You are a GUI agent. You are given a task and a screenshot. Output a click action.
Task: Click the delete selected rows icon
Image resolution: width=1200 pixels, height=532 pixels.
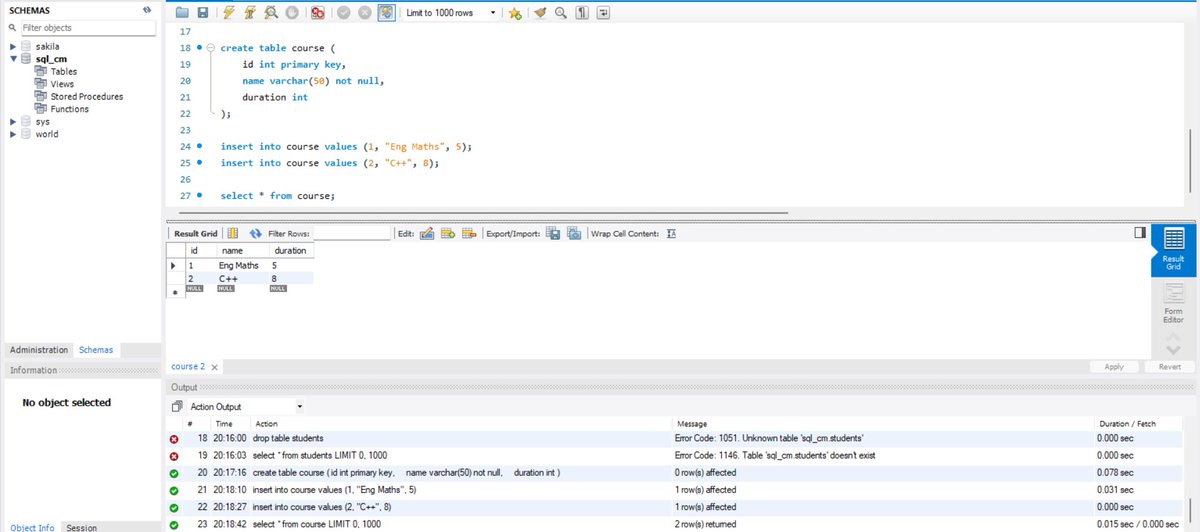pos(467,233)
